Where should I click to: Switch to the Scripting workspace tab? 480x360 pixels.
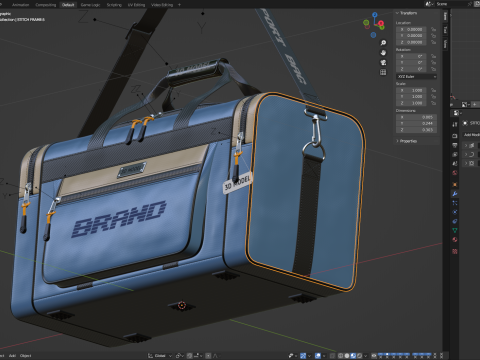point(114,5)
